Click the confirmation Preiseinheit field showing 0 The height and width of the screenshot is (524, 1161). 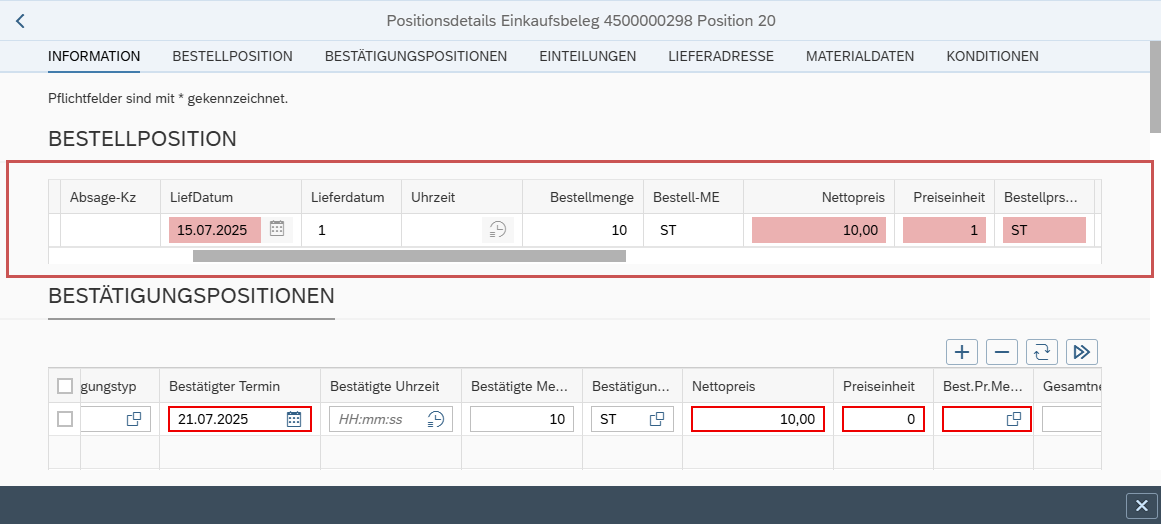point(884,420)
